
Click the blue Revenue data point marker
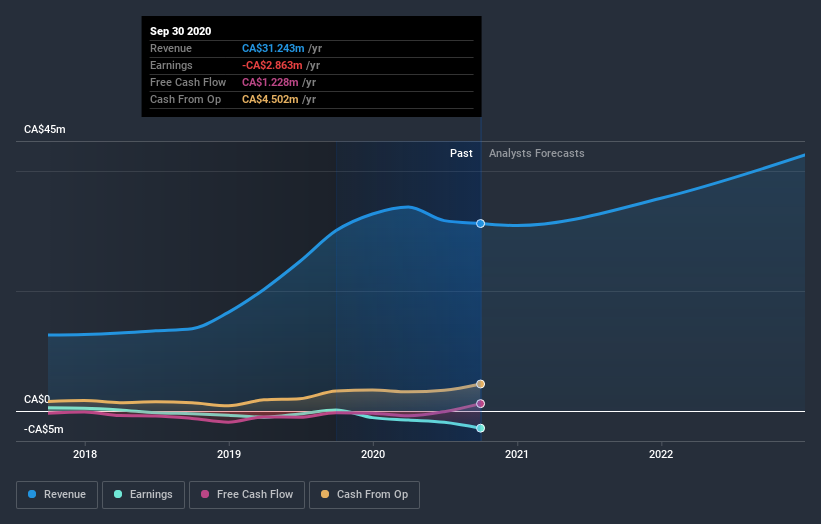point(480,224)
